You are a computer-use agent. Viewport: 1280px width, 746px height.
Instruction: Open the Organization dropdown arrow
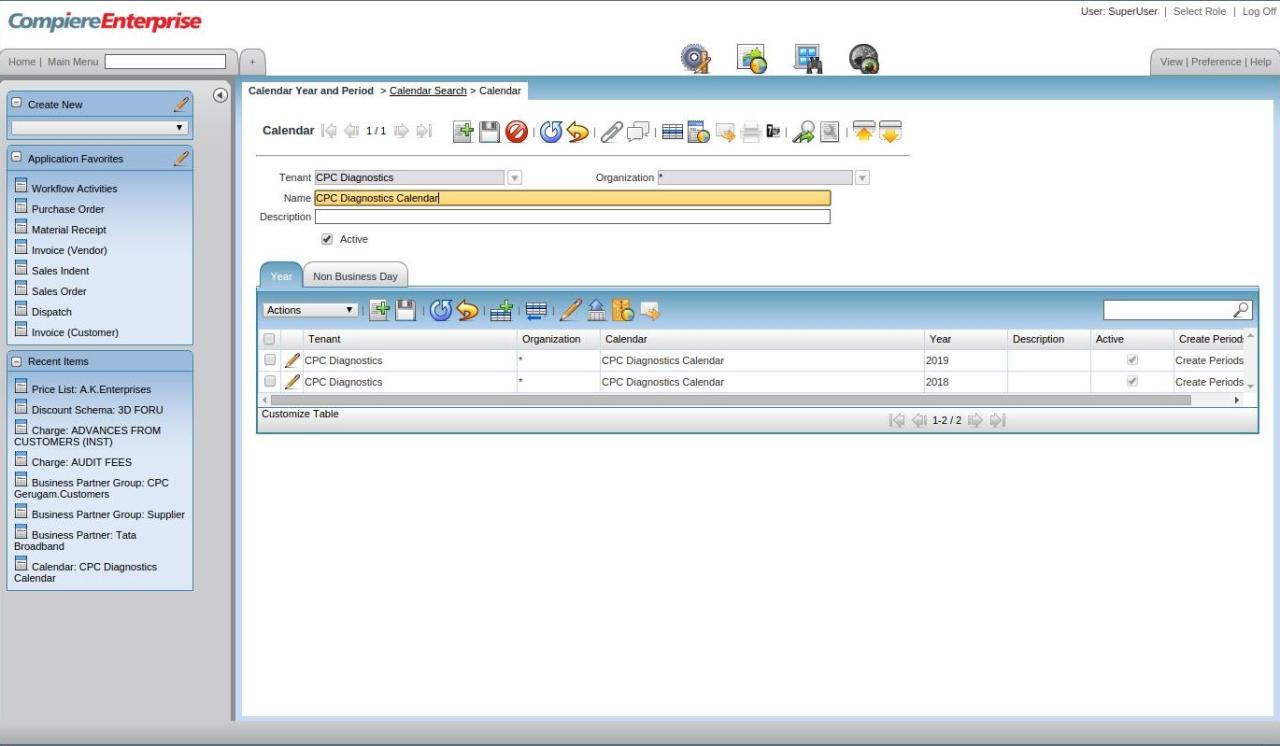[862, 178]
